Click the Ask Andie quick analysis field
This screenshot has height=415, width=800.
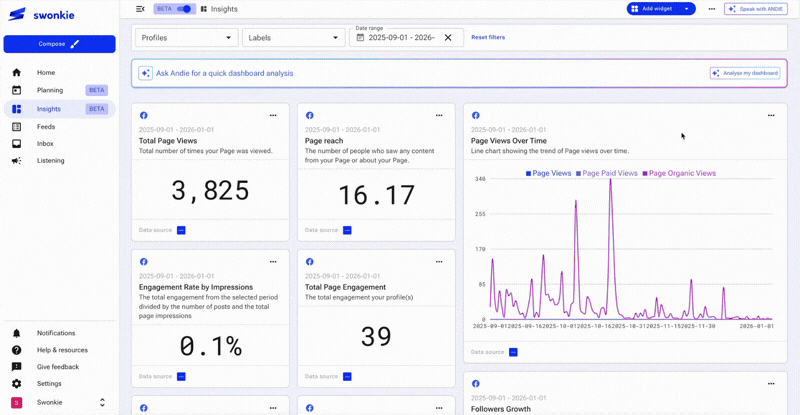400,73
